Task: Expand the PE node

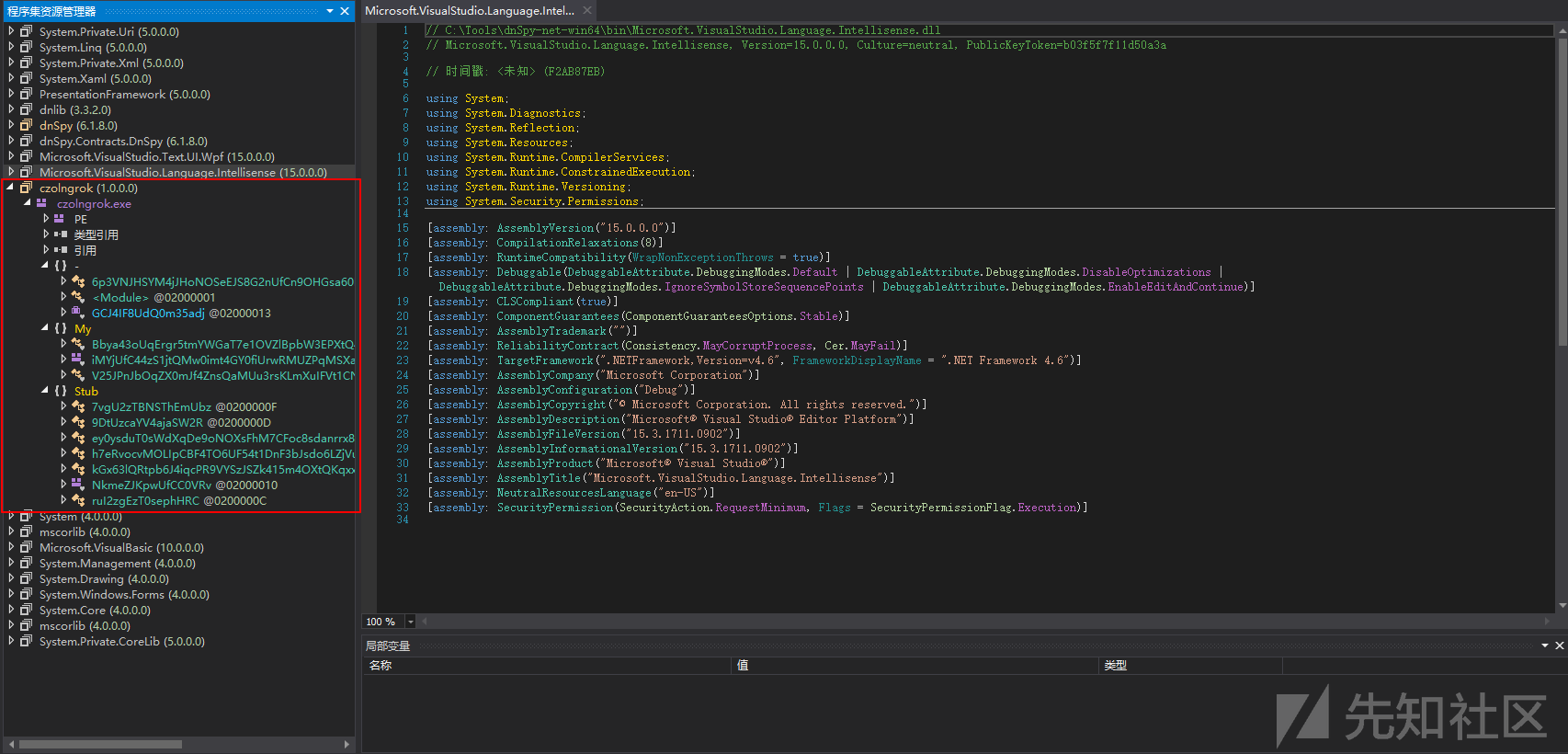Action: 46,219
